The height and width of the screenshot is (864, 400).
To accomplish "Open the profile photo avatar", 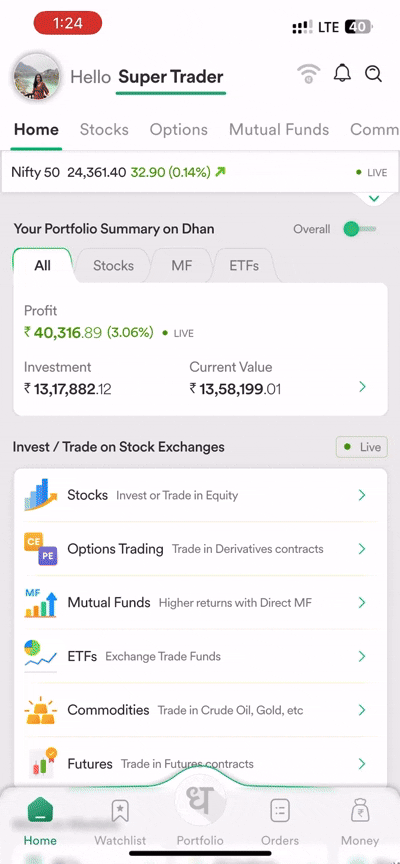I will pos(36,76).
